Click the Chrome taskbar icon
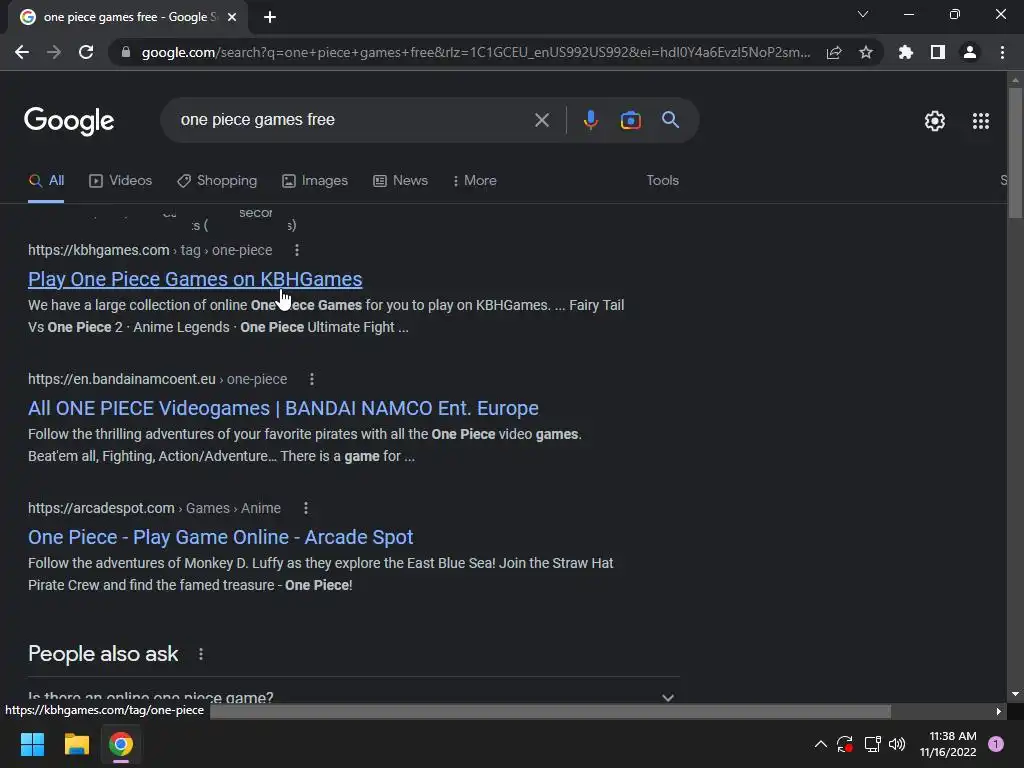The image size is (1024, 768). point(121,744)
